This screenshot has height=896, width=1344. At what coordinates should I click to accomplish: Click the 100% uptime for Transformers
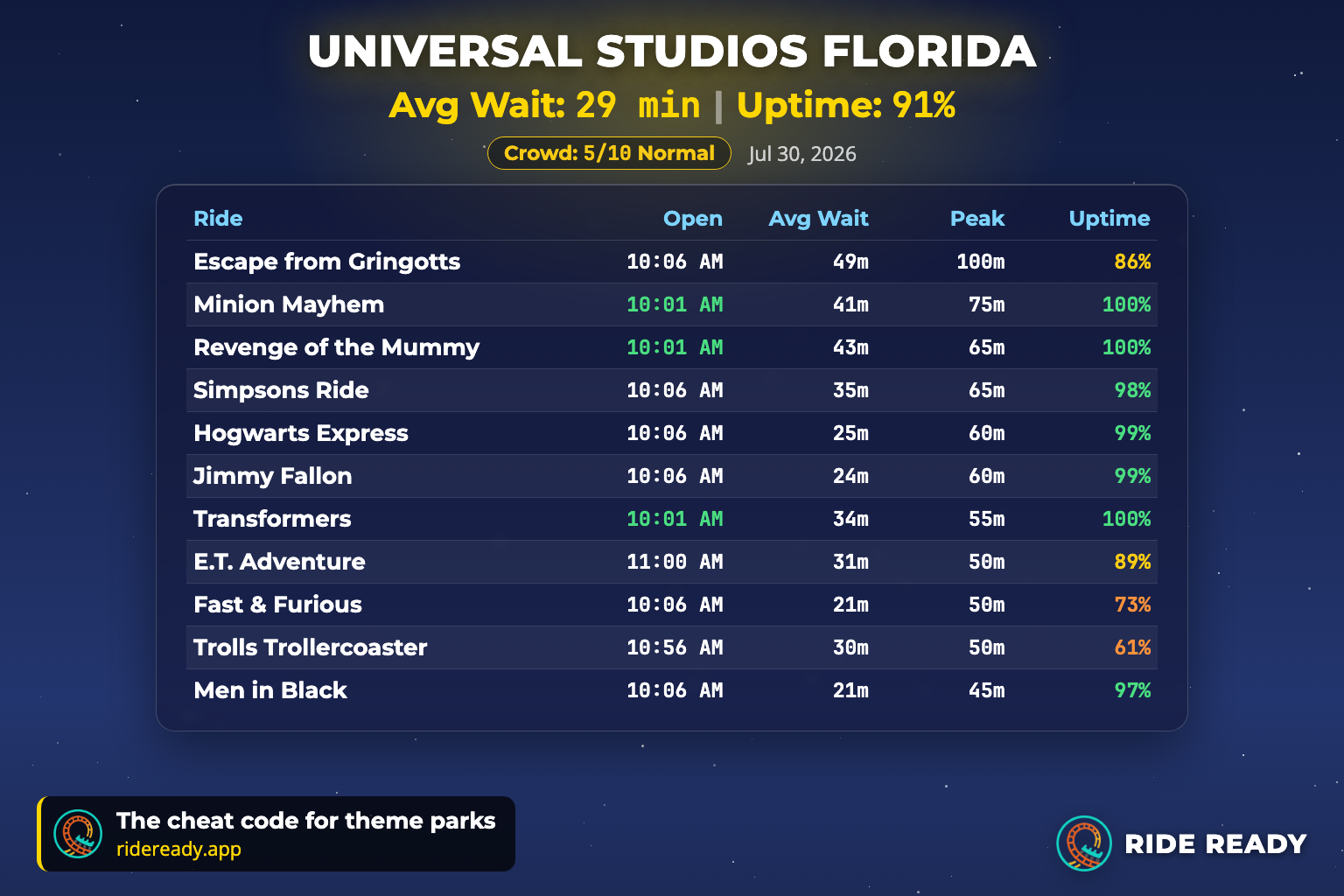point(1126,519)
